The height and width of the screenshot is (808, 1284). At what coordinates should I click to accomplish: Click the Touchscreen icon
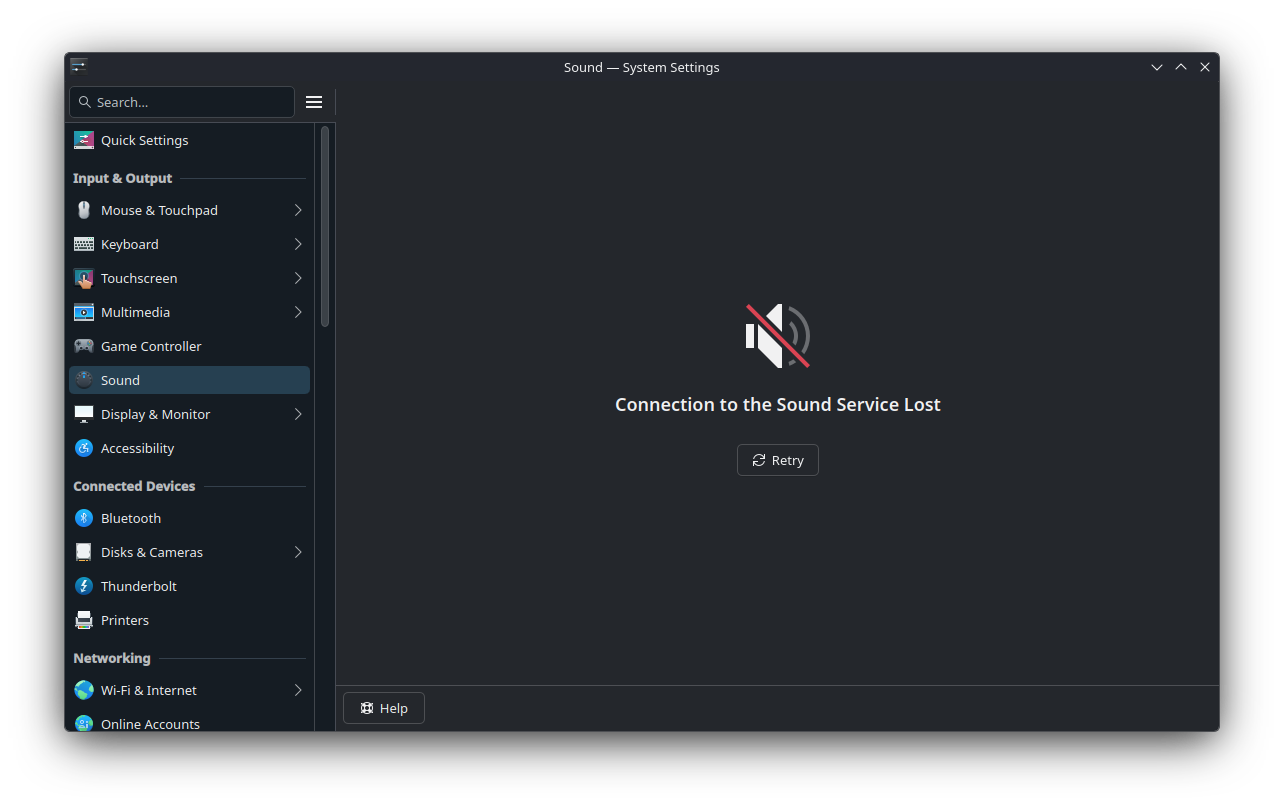[84, 278]
